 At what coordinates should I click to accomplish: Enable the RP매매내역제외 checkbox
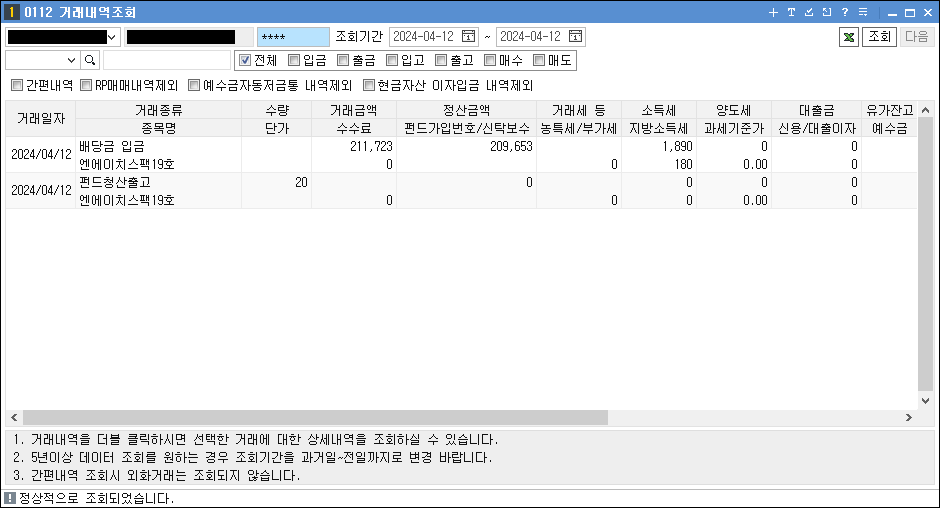click(86, 85)
